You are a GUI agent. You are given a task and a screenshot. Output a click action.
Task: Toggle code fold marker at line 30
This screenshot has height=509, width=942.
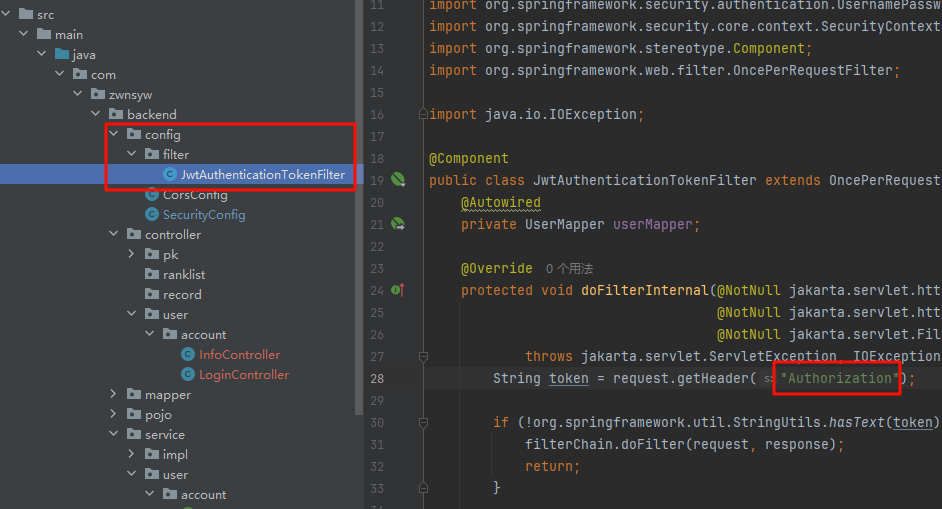click(x=423, y=422)
